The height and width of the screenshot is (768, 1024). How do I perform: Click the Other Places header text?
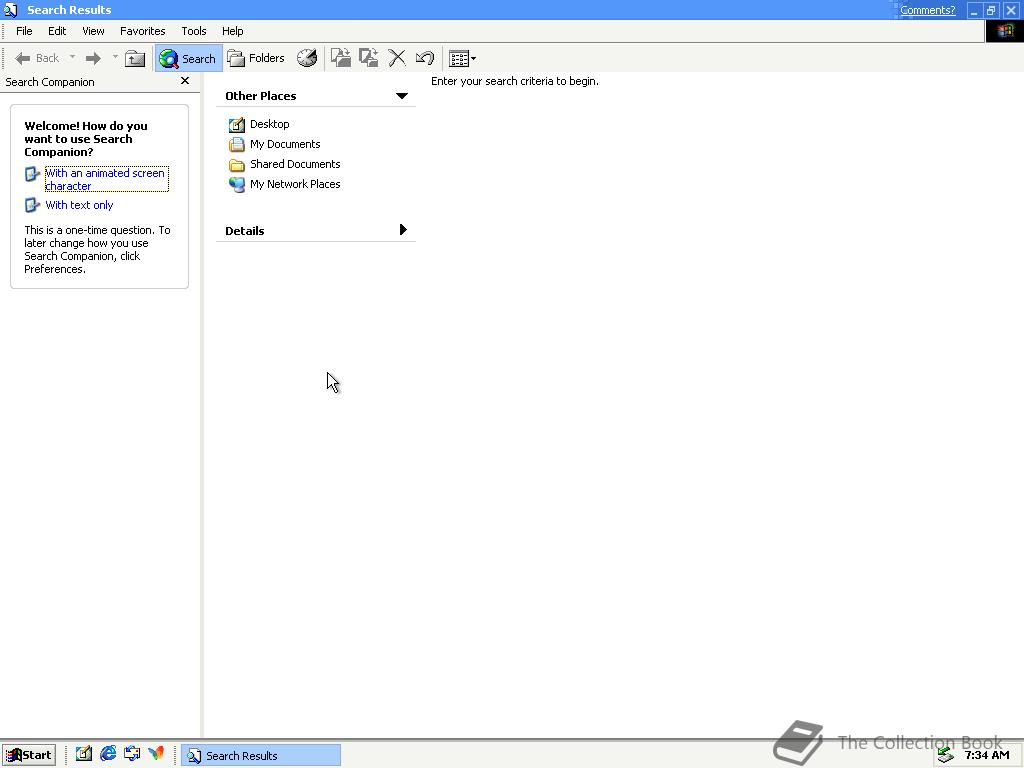[x=261, y=96]
